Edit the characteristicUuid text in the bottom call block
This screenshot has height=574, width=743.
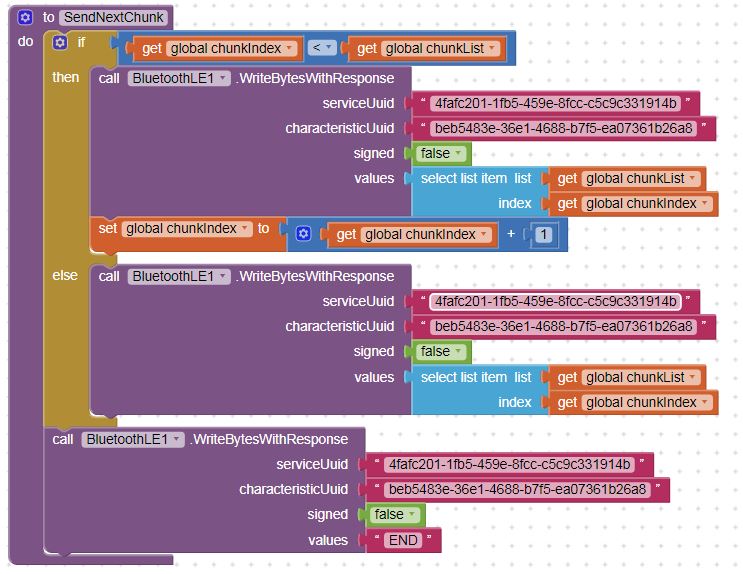517,489
